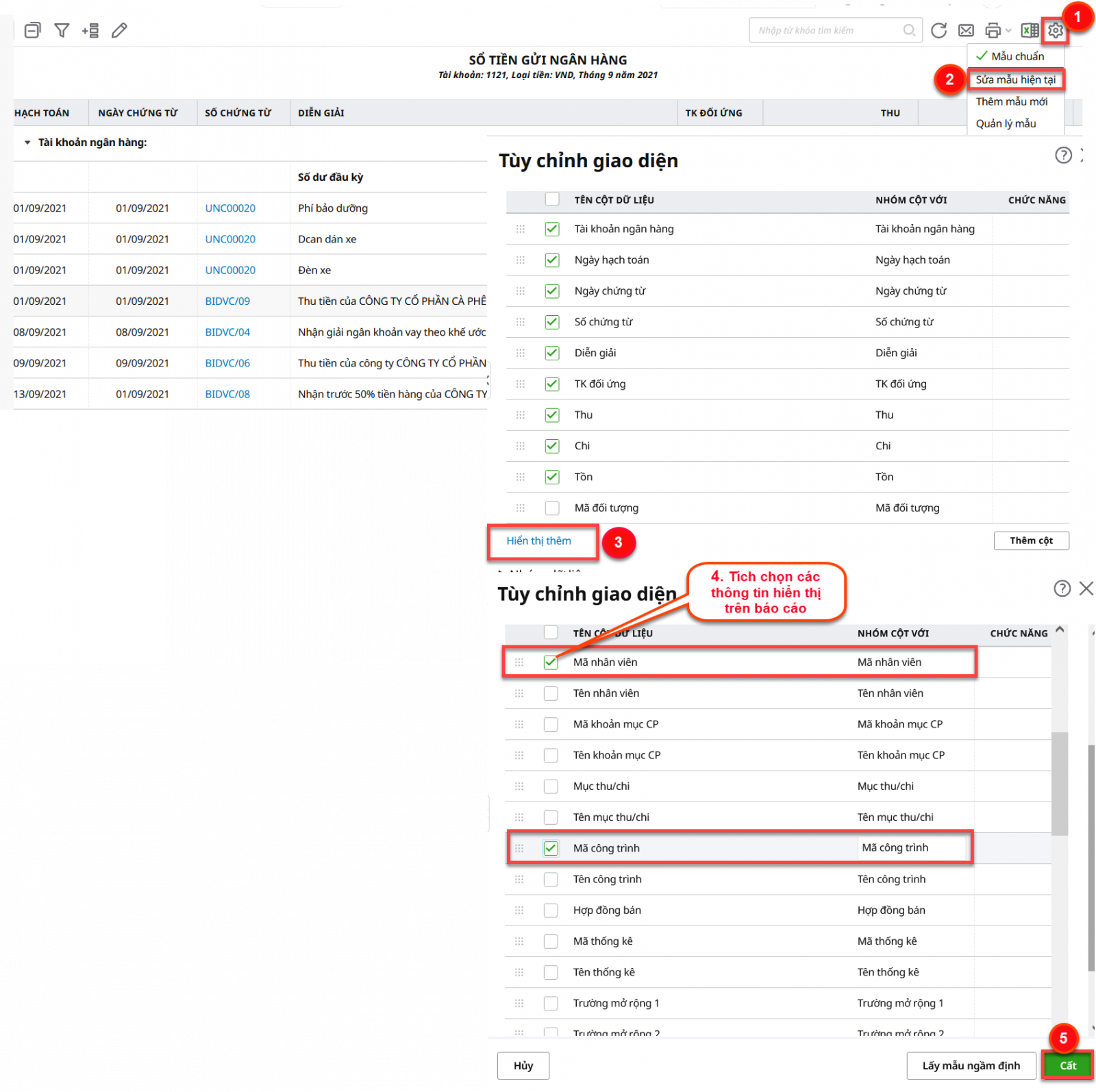This screenshot has width=1096, height=1092.
Task: Uncheck the Mã nhân viên checkbox
Action: click(x=551, y=662)
